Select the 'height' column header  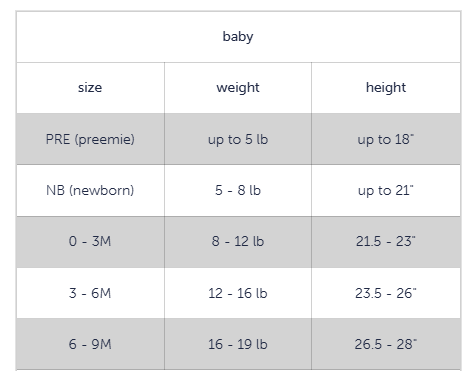(x=386, y=88)
